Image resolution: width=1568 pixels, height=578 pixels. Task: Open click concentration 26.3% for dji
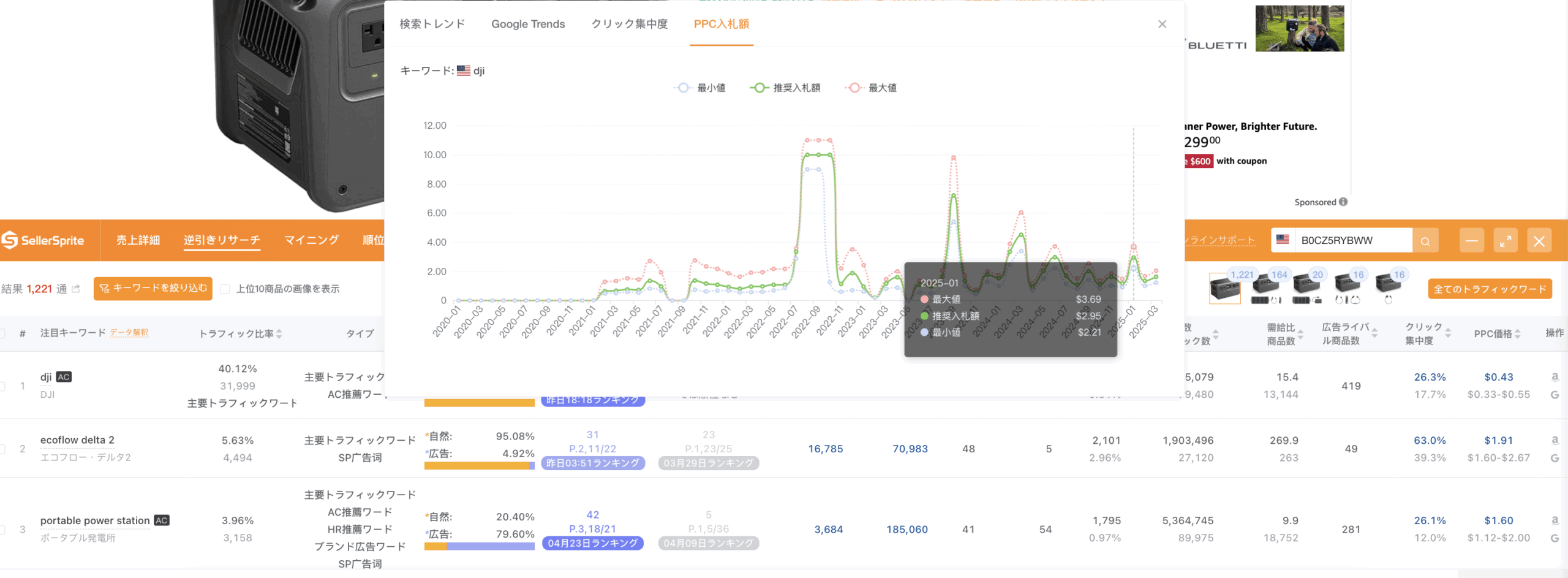(x=1430, y=377)
